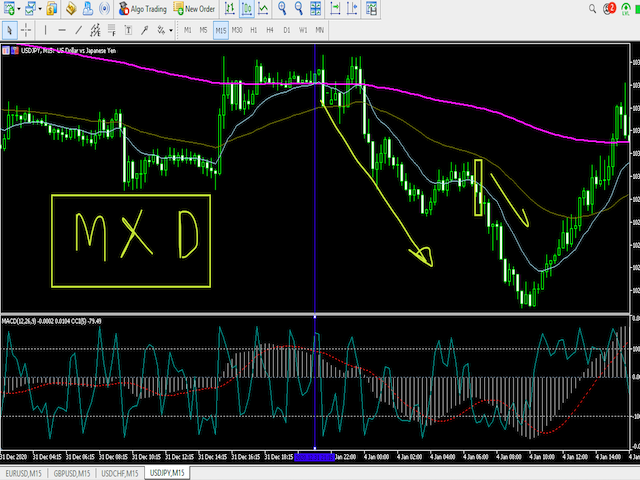Screen dimensions: 640x480
Task: Select the vertical line drawing tool
Action: 45,30
